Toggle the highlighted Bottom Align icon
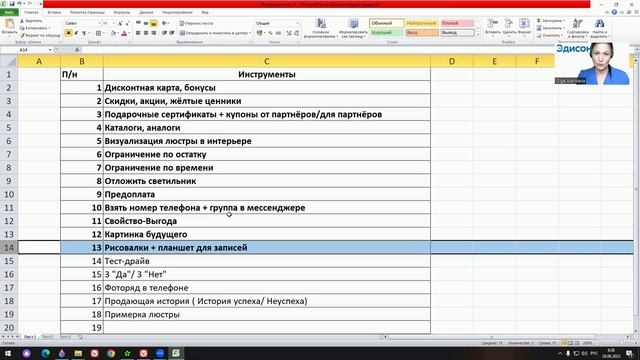This screenshot has height=360, width=640. (153, 23)
